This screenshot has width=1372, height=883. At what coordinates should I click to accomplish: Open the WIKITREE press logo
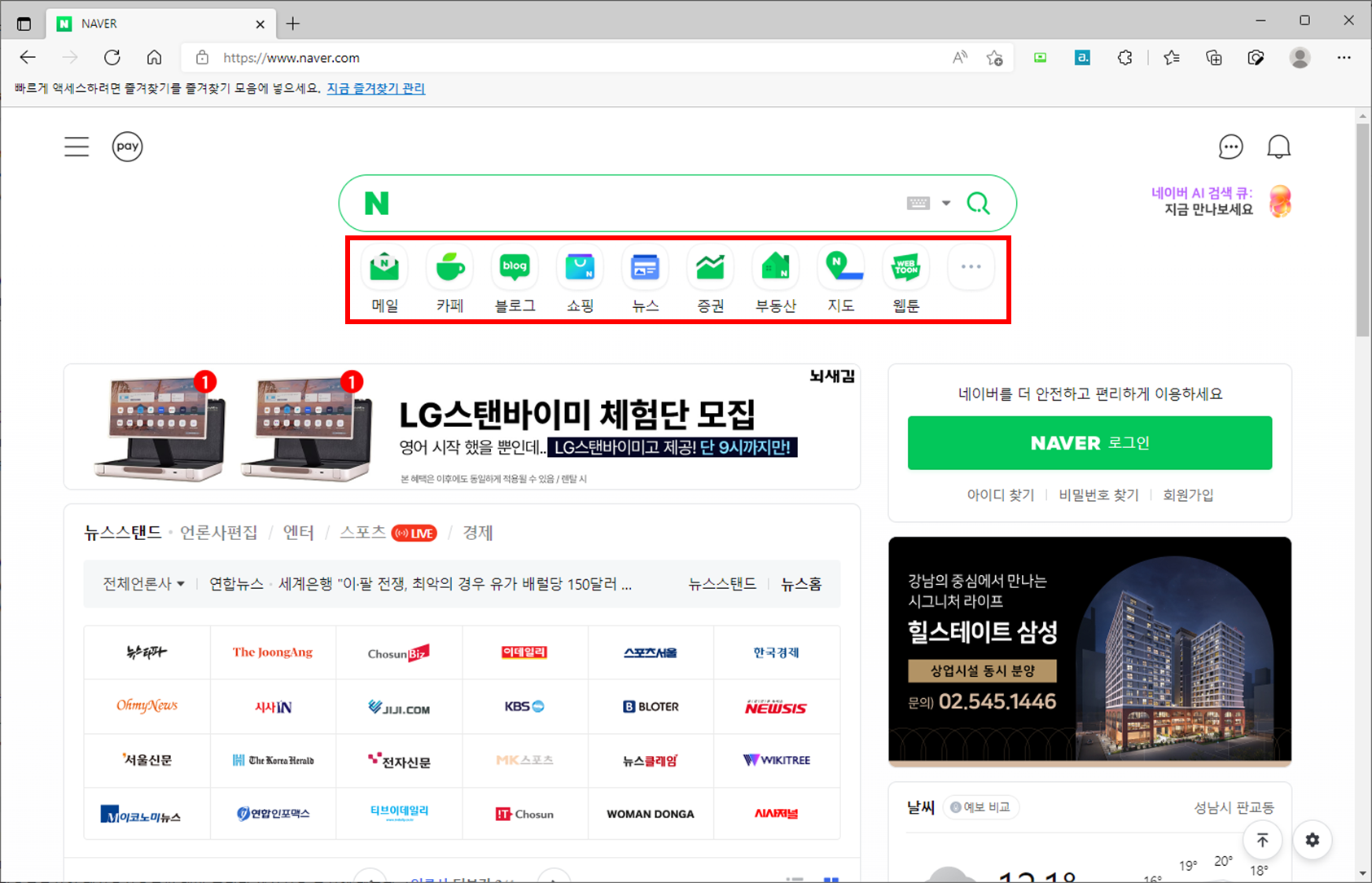[x=776, y=760]
